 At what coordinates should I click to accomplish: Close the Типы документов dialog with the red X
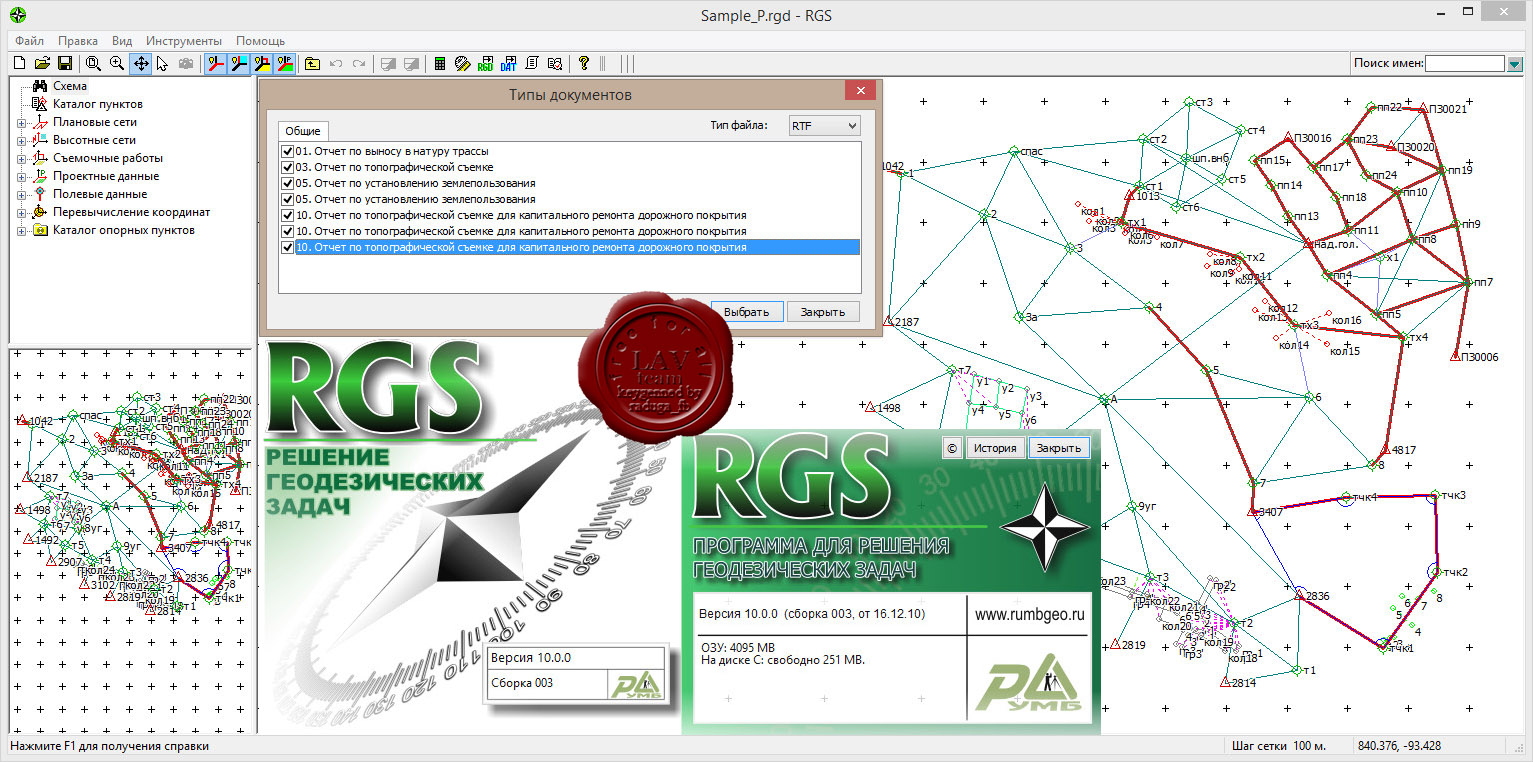(861, 92)
